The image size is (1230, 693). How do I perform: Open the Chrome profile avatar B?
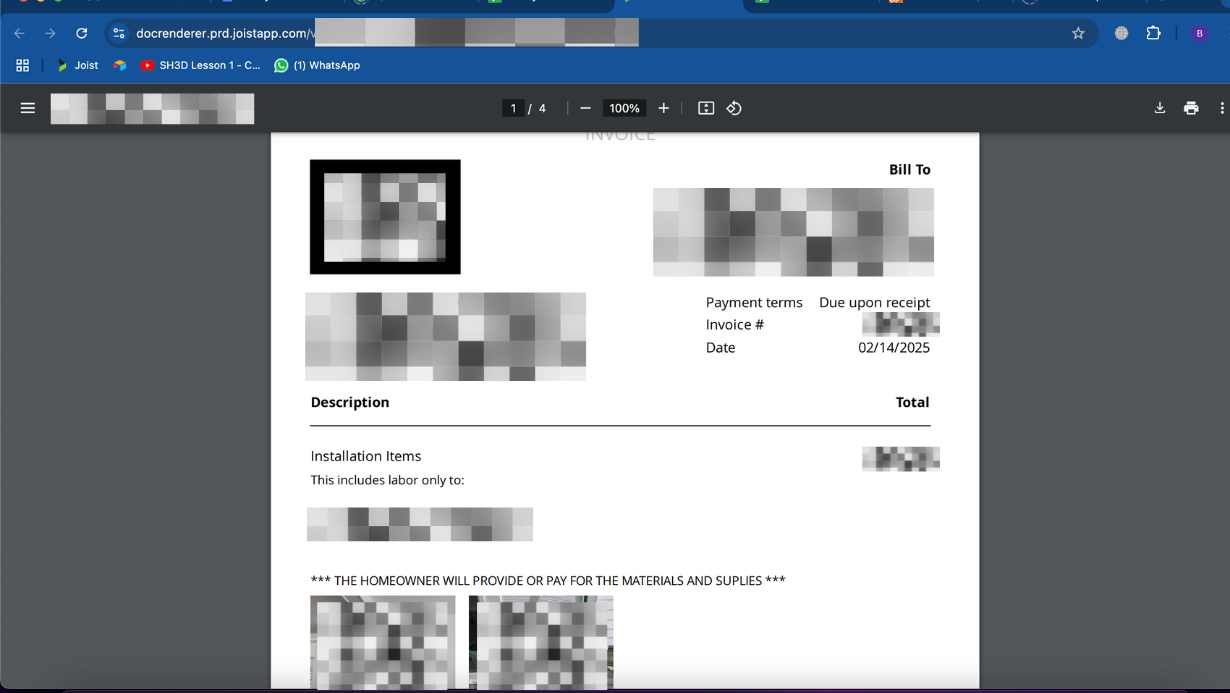(1199, 33)
